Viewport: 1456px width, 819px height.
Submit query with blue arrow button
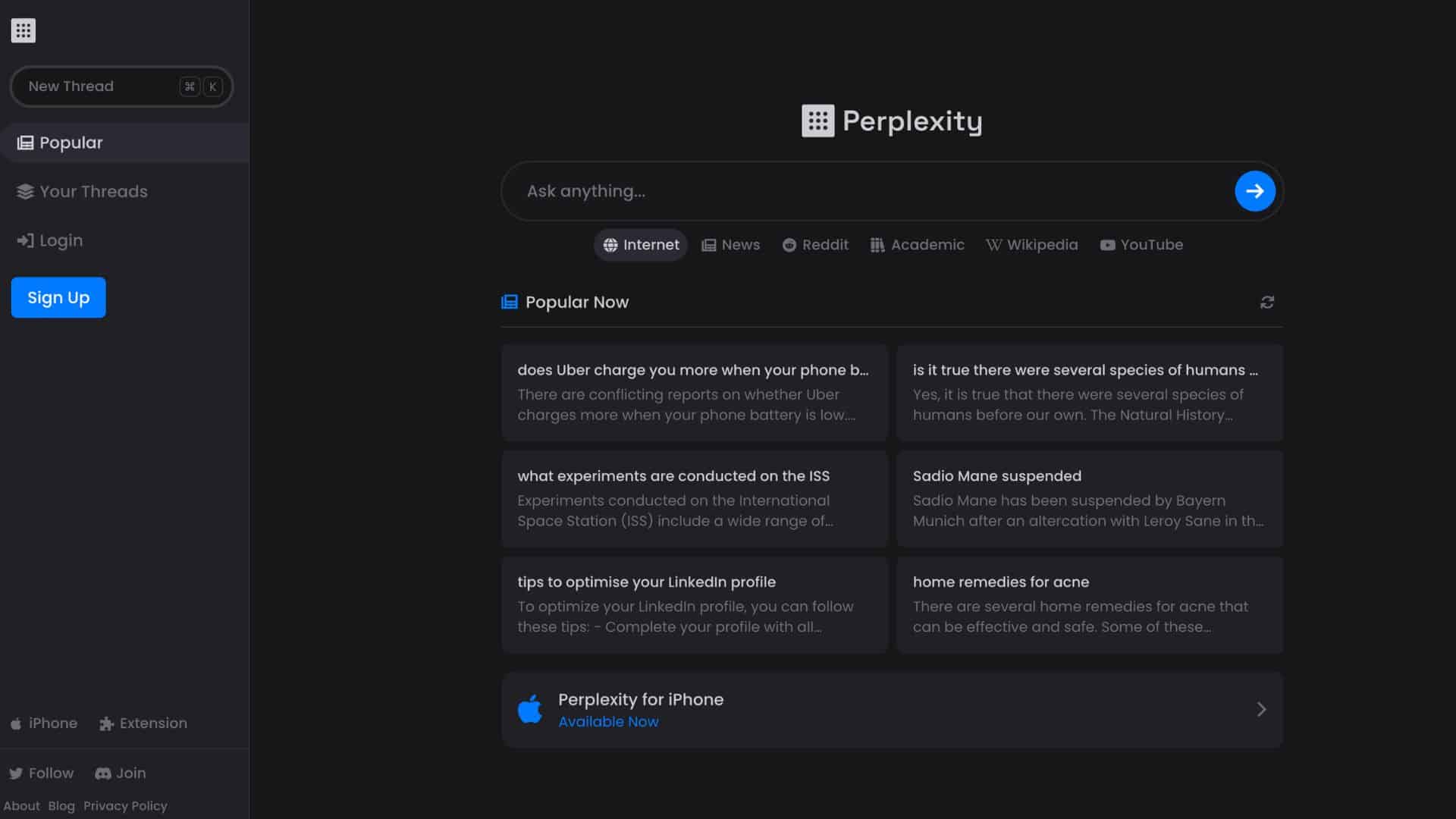[1255, 191]
